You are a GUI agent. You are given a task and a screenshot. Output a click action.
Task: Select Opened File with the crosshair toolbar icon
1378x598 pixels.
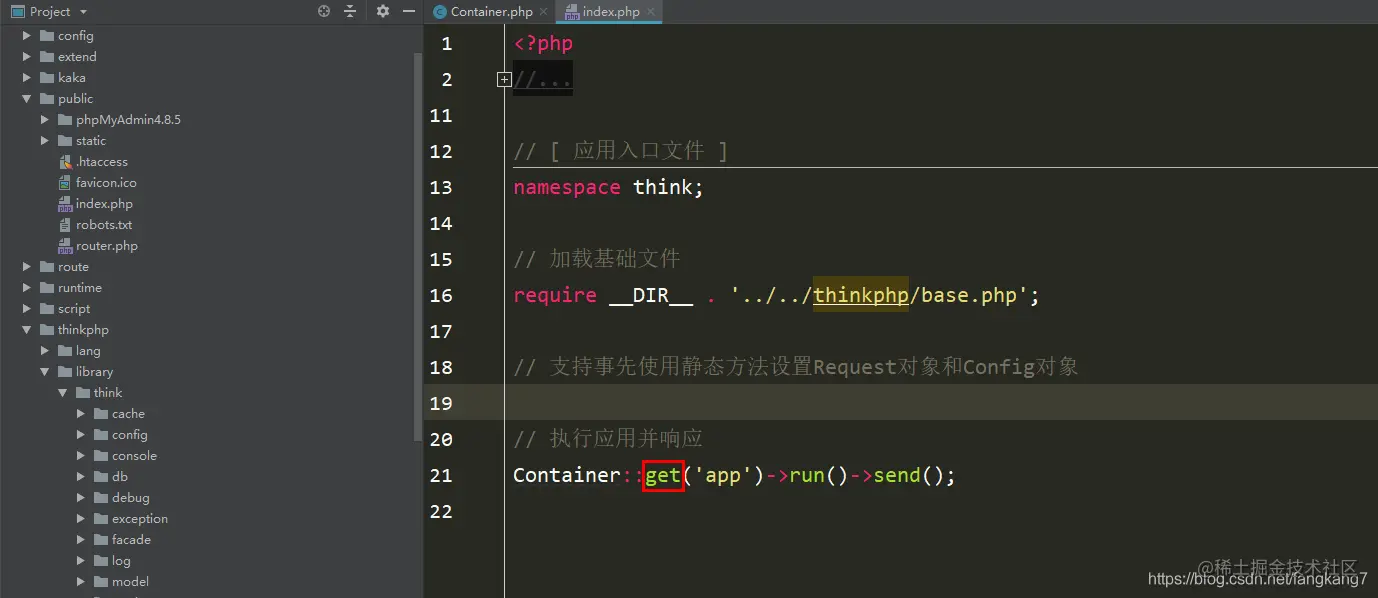[x=322, y=11]
